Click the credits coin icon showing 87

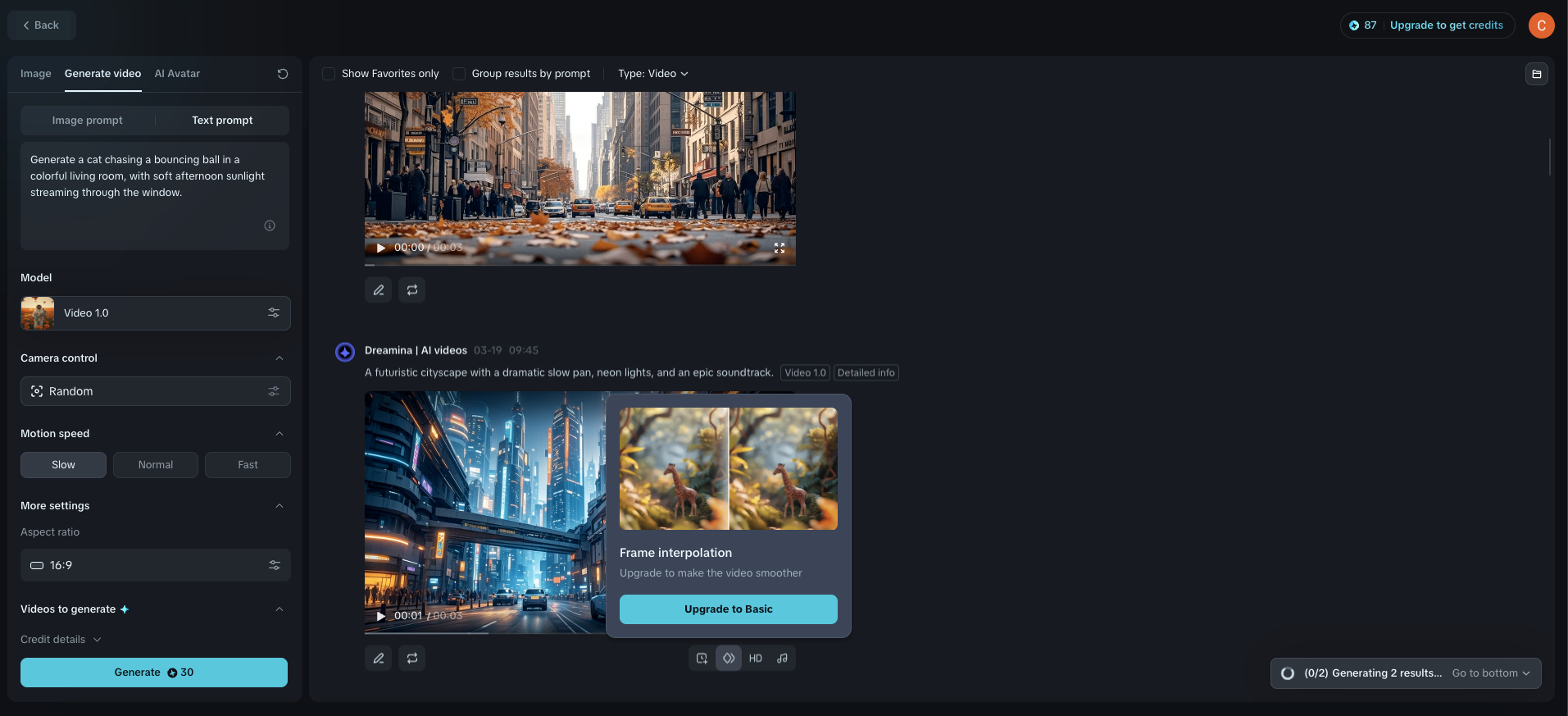(1354, 25)
